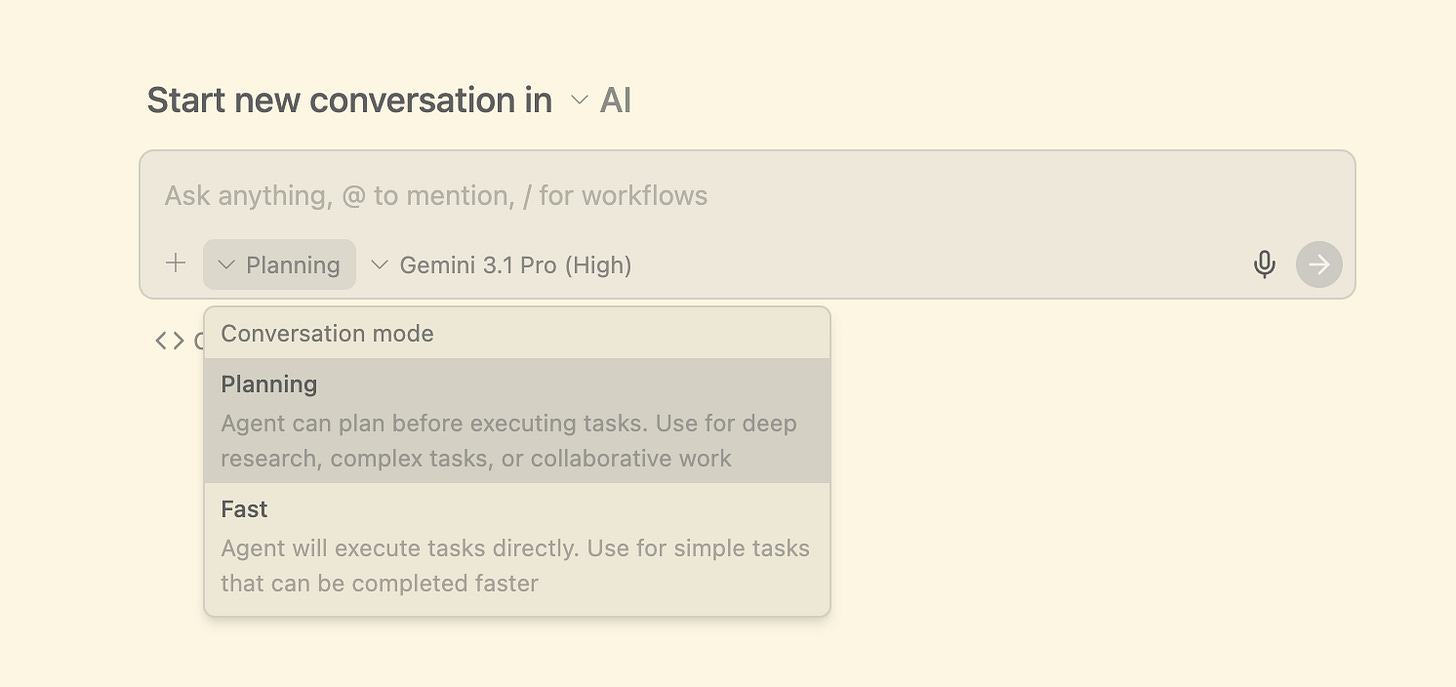
Task: Open the AI workspace selector in heading
Action: pyautogui.click(x=601, y=100)
